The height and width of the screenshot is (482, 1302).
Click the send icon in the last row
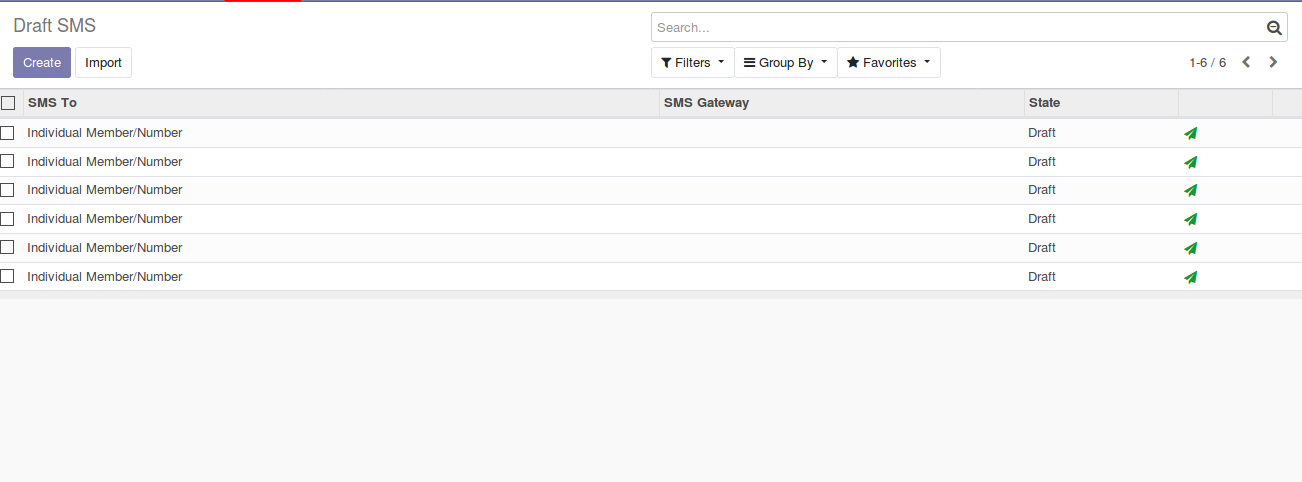1190,277
